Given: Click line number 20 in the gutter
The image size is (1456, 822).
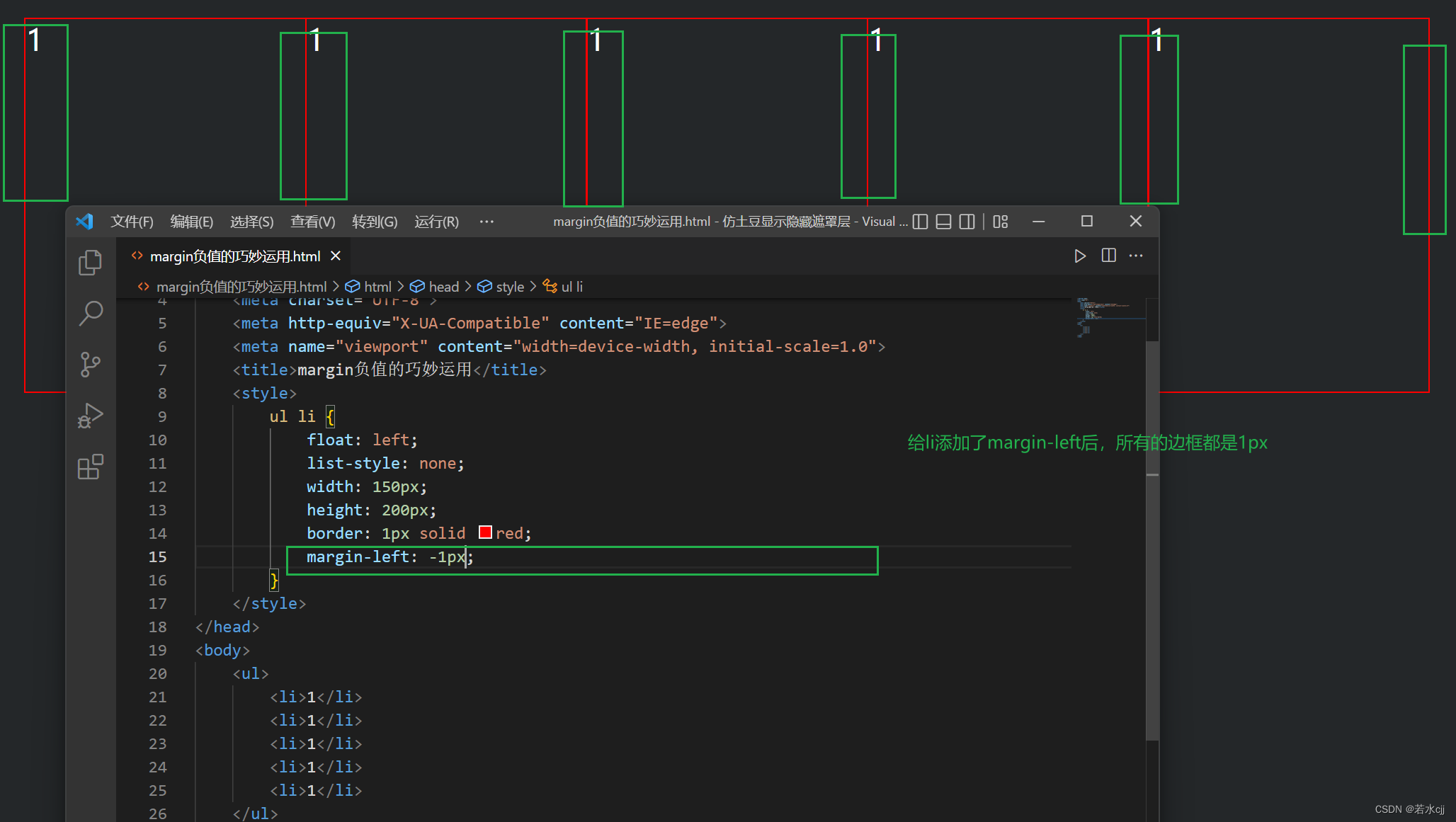Looking at the screenshot, I should point(157,674).
